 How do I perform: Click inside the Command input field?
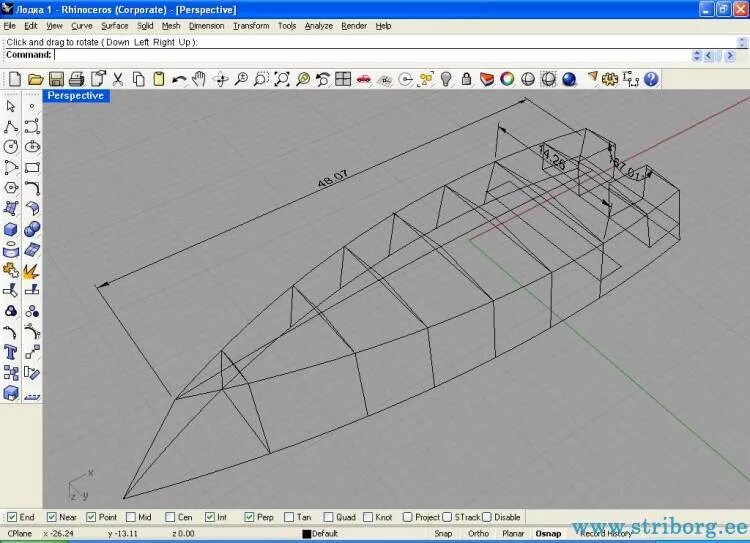click(x=371, y=55)
